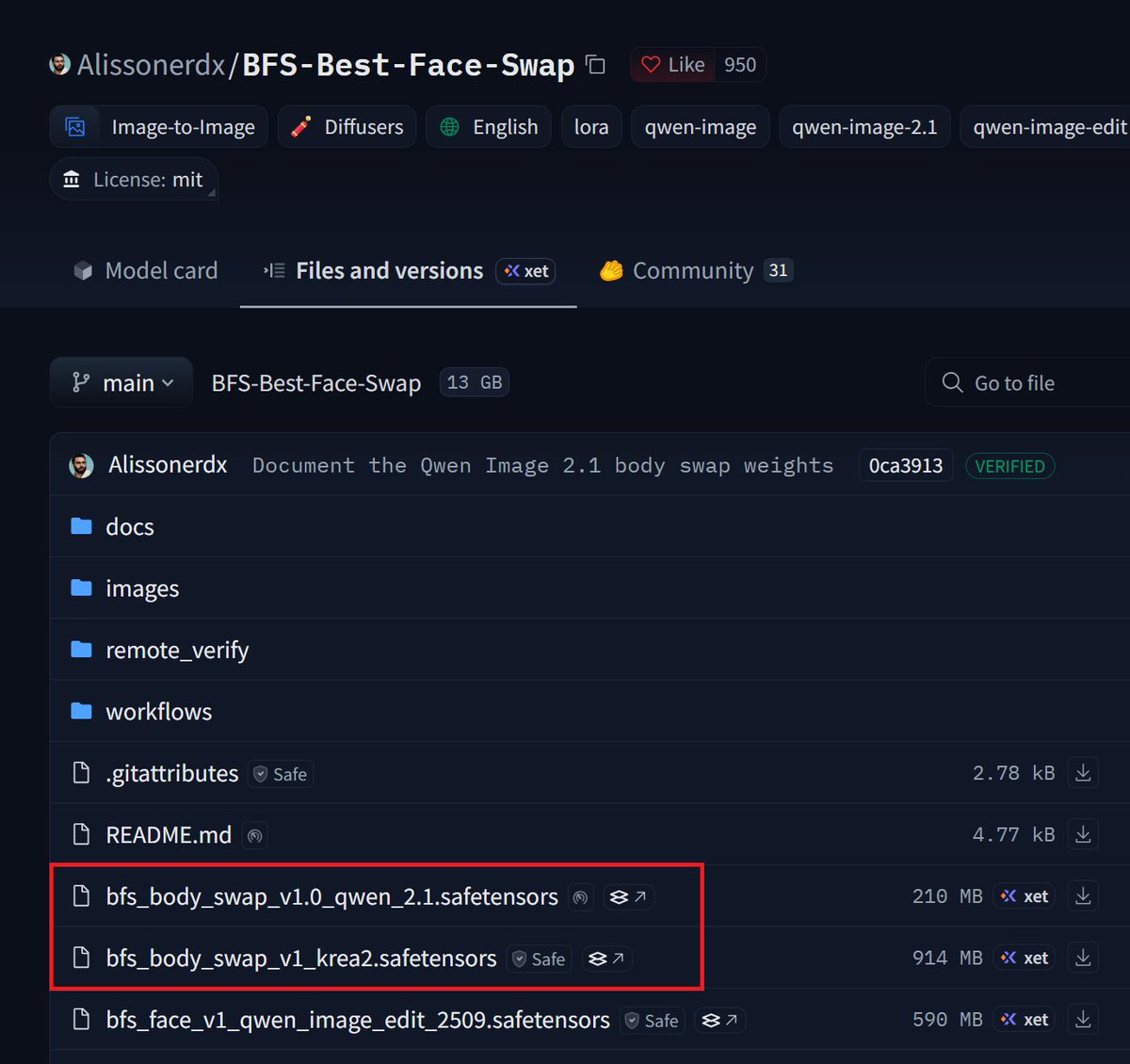Open the README.md file

[169, 835]
